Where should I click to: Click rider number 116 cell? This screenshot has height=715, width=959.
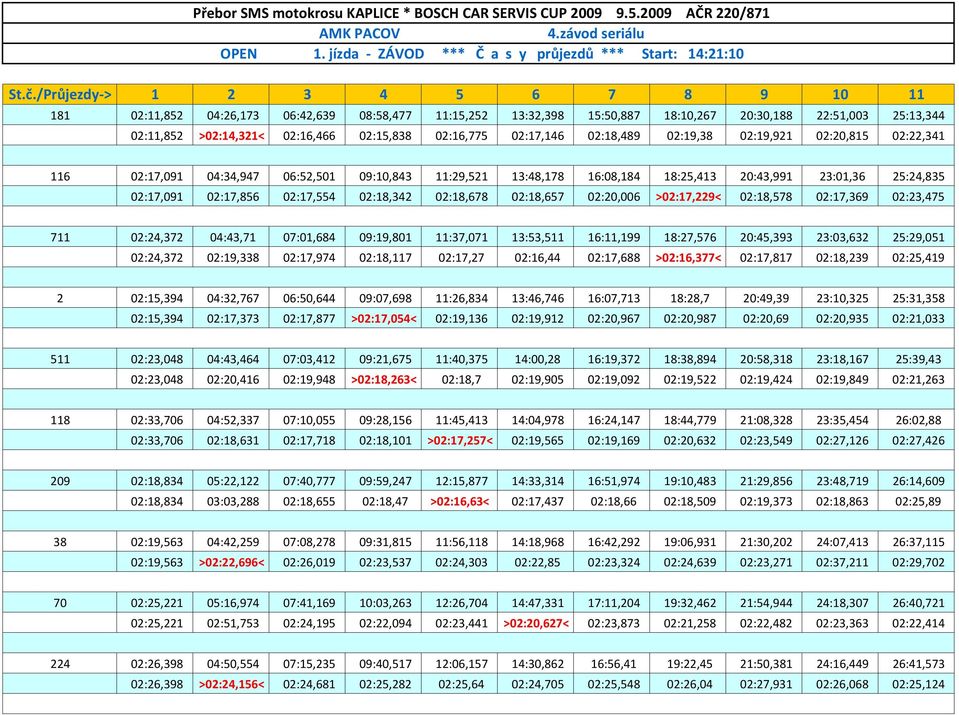point(60,176)
